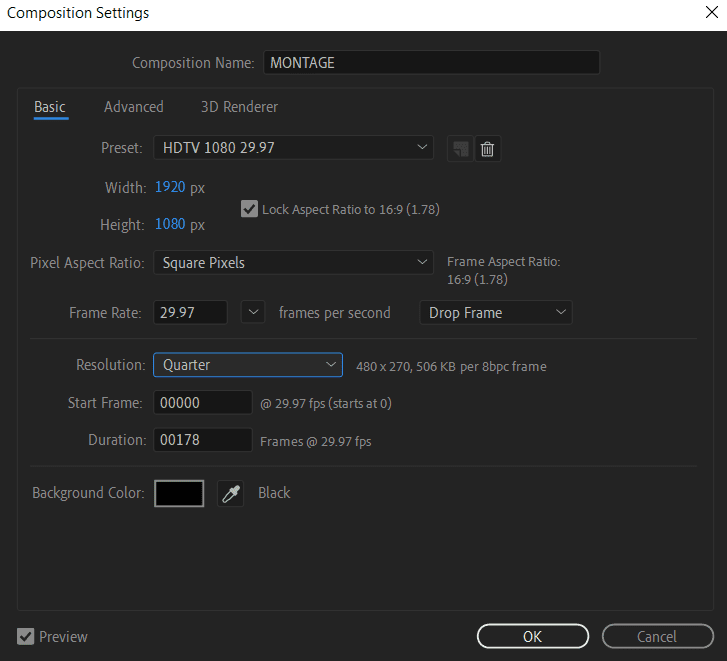Click the Start Frame field 00000
Image resolution: width=727 pixels, height=661 pixels.
(x=203, y=402)
